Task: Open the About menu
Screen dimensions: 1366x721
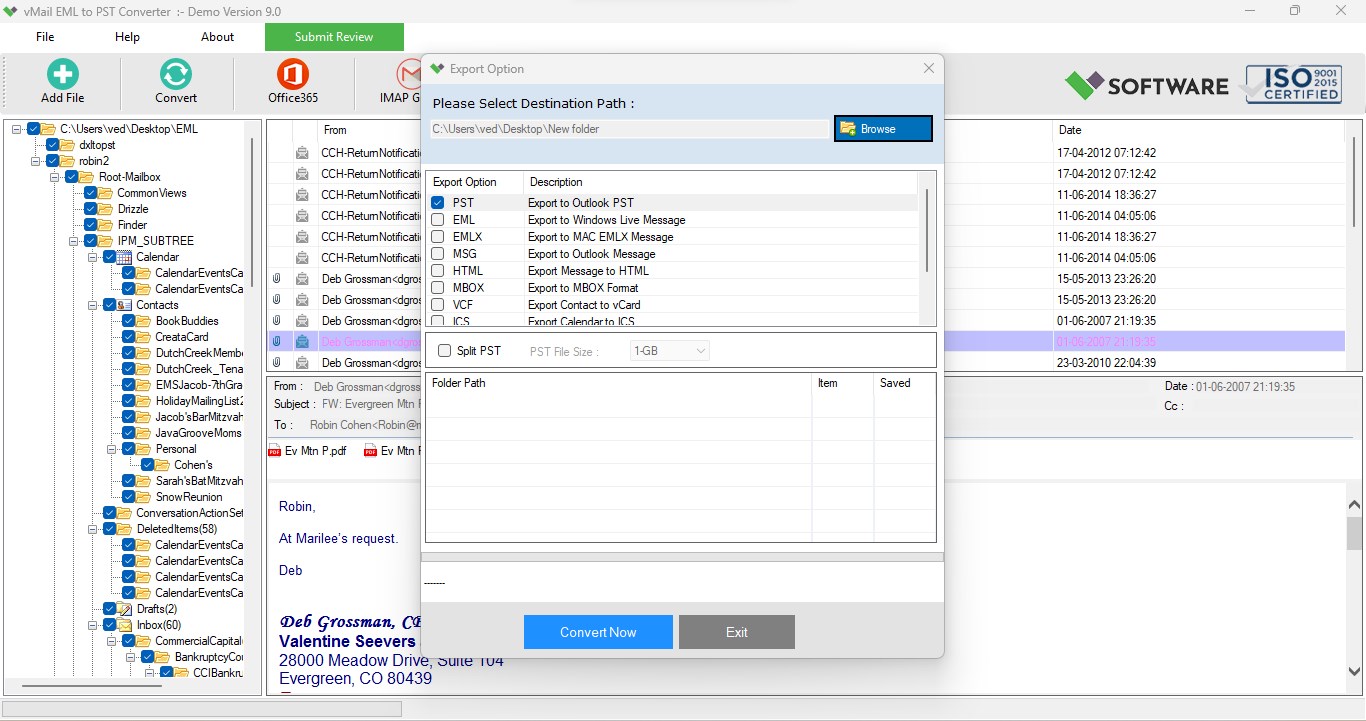Action: click(217, 37)
